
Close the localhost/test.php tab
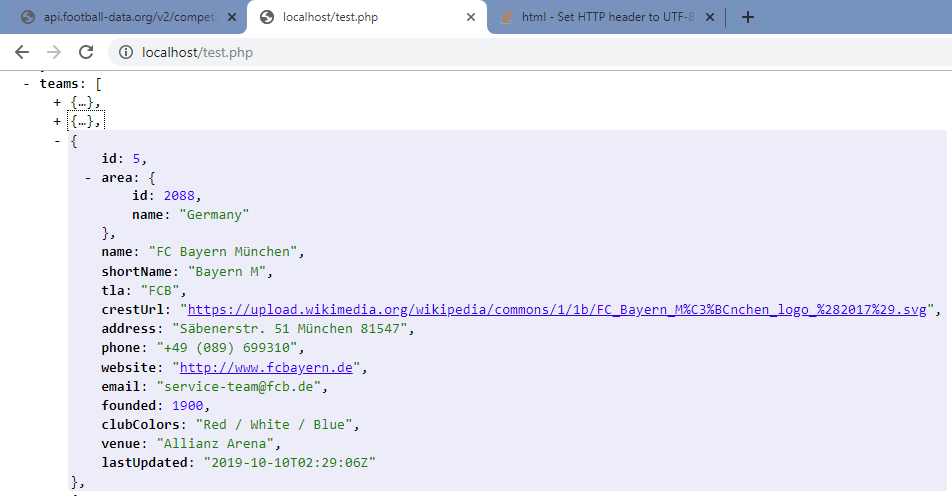471,17
